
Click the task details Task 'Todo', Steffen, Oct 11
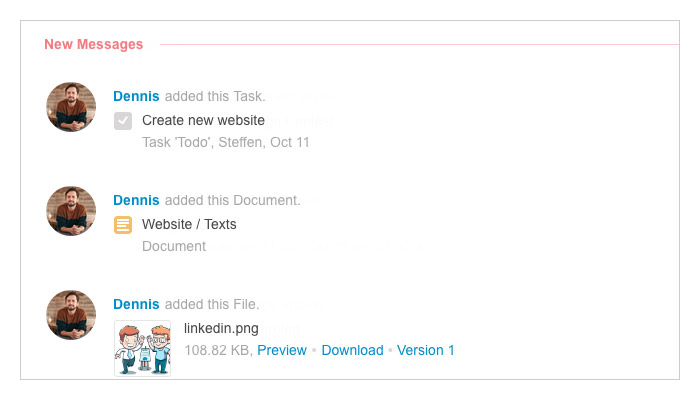pos(225,142)
